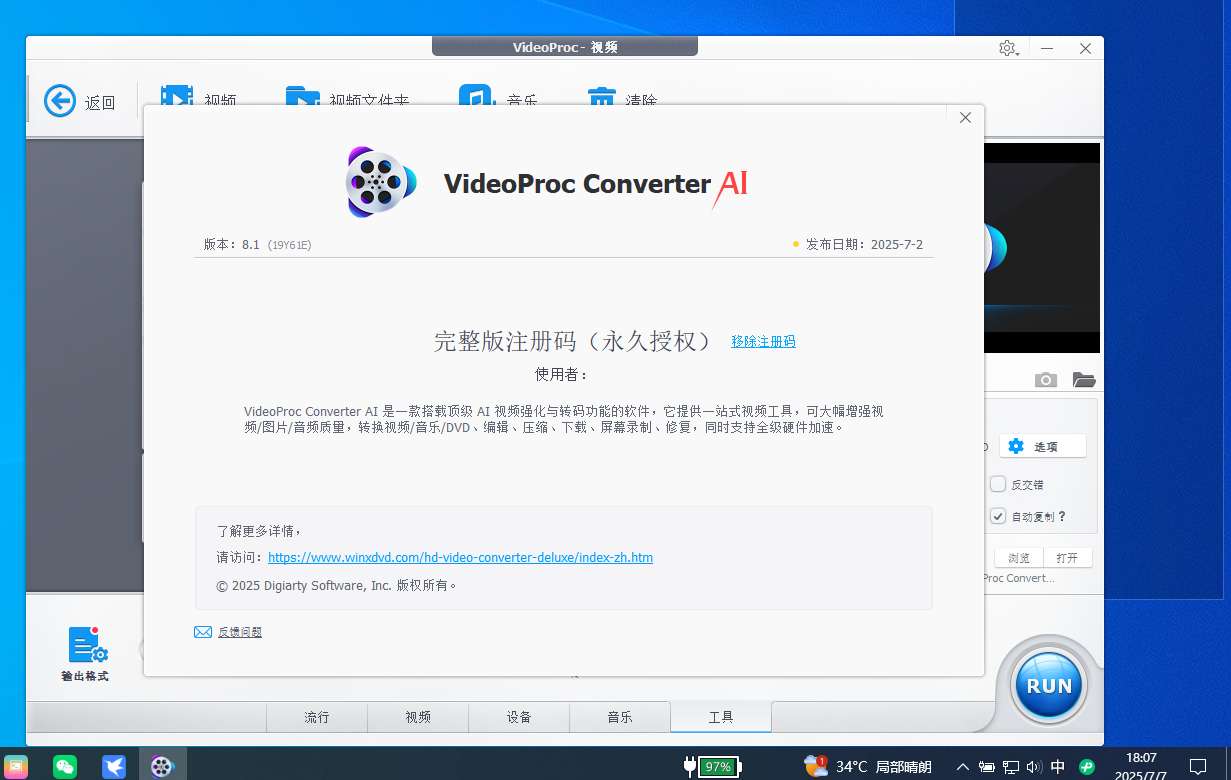Open the 输出格式 output format icon
1231x780 pixels.
click(86, 646)
